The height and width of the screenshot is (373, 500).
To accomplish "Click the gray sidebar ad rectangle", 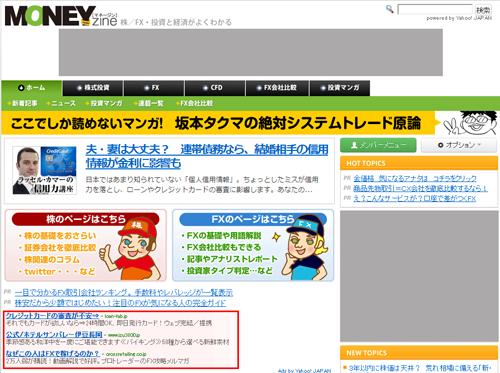I will (x=419, y=276).
